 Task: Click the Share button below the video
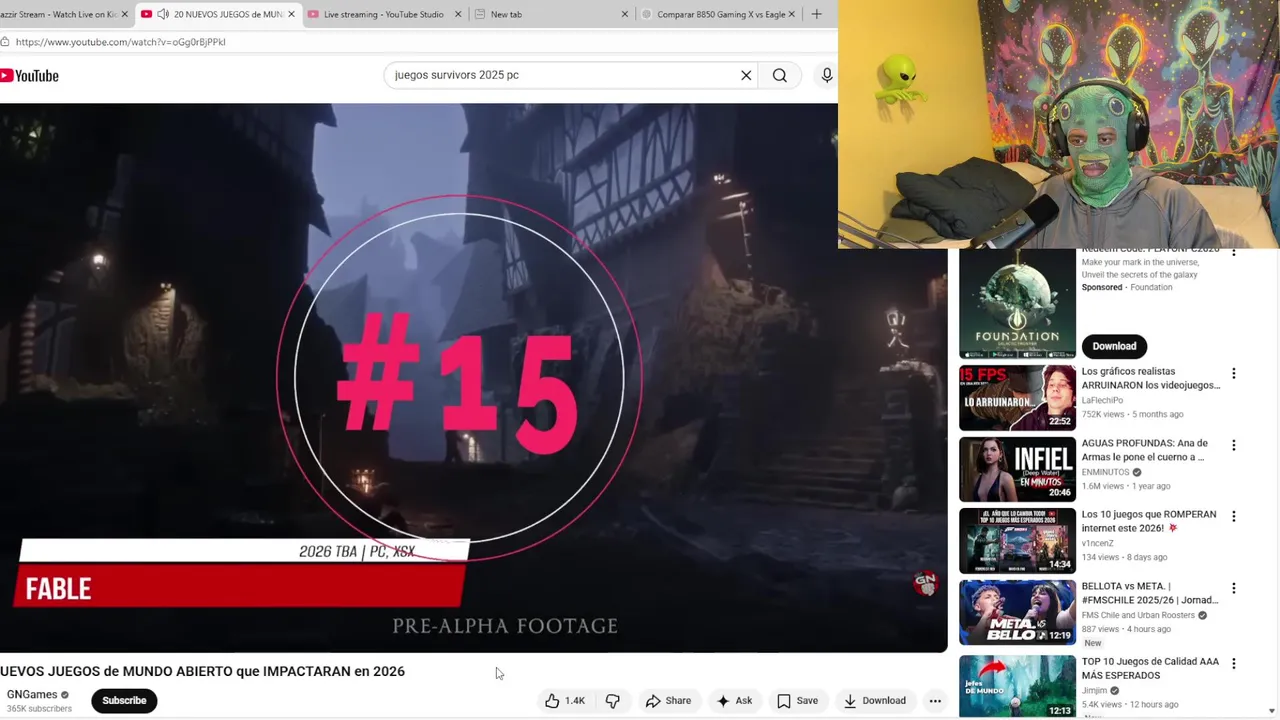pyautogui.click(x=668, y=701)
